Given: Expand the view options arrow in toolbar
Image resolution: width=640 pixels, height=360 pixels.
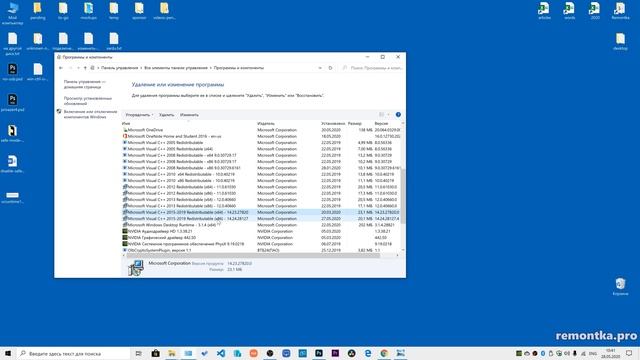Looking at the screenshot, I should click(x=389, y=115).
